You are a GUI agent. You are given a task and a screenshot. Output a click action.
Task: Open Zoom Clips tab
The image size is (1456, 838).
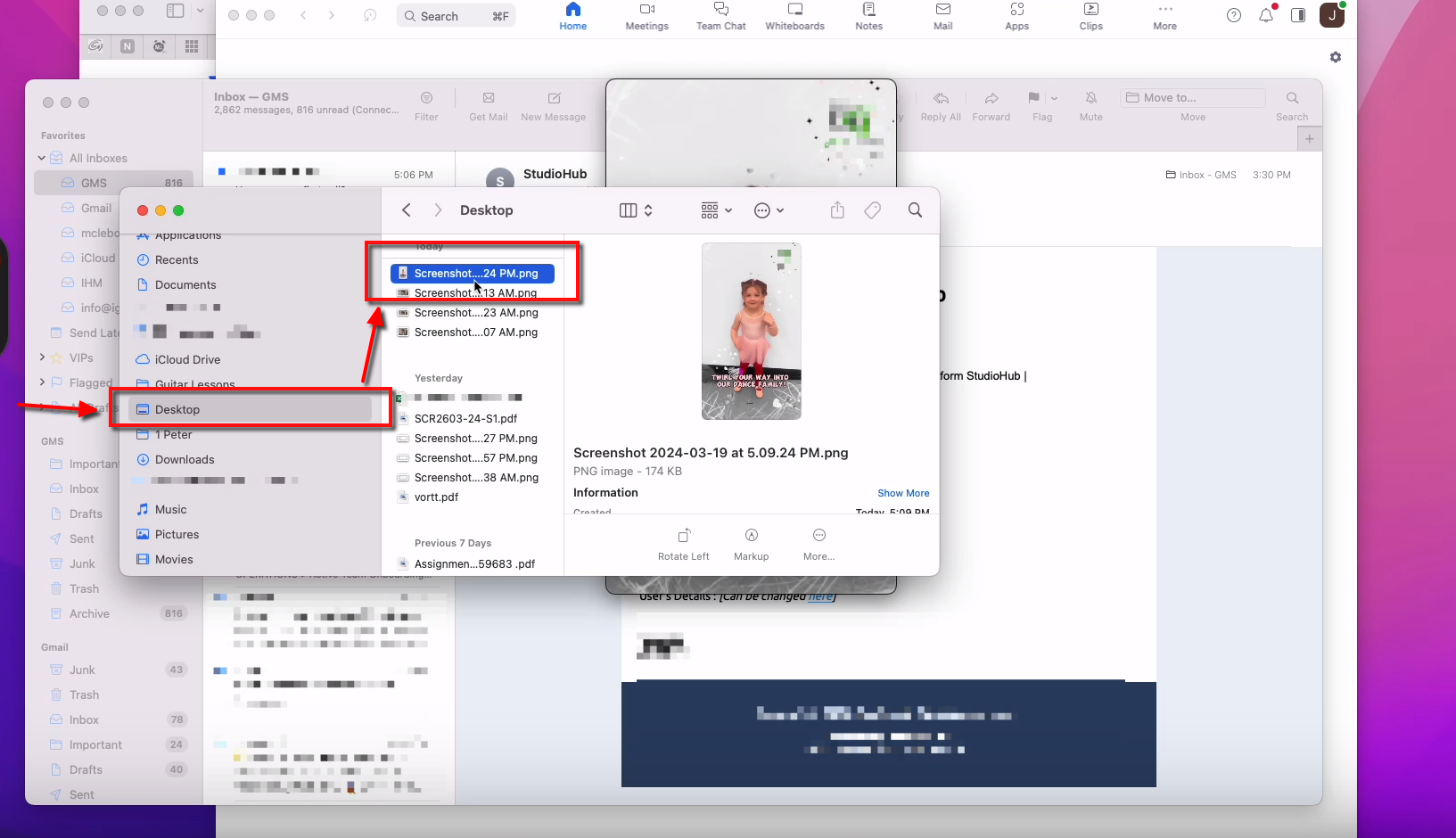click(x=1090, y=16)
